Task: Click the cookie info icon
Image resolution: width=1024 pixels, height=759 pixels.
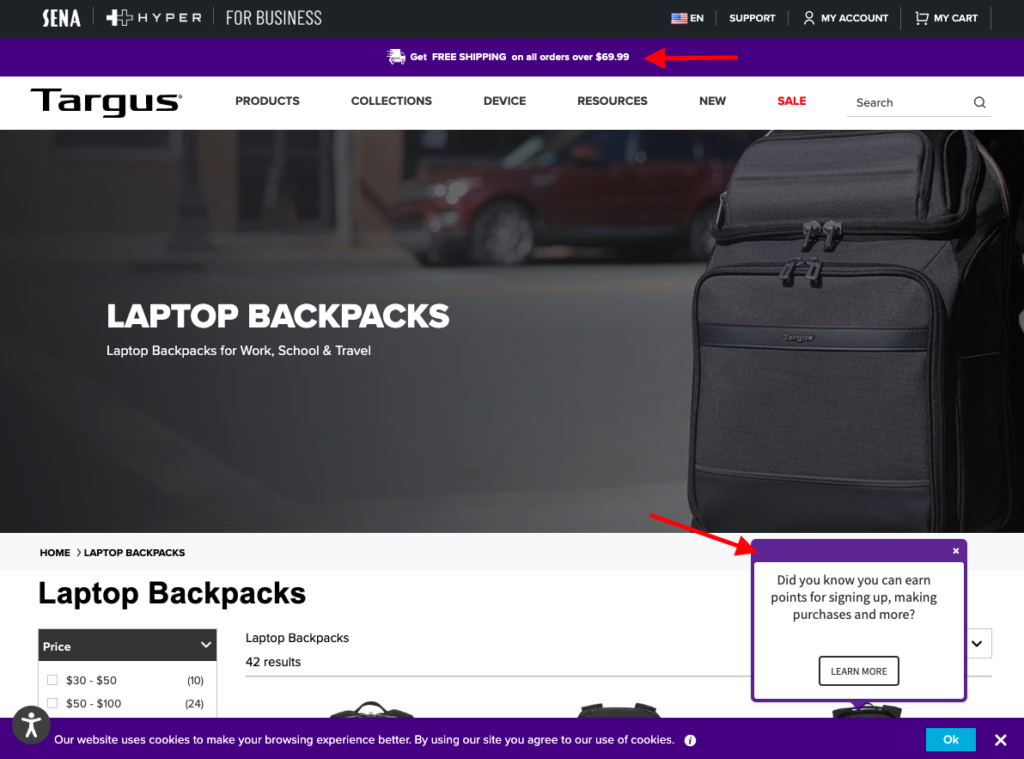Action: pos(690,740)
